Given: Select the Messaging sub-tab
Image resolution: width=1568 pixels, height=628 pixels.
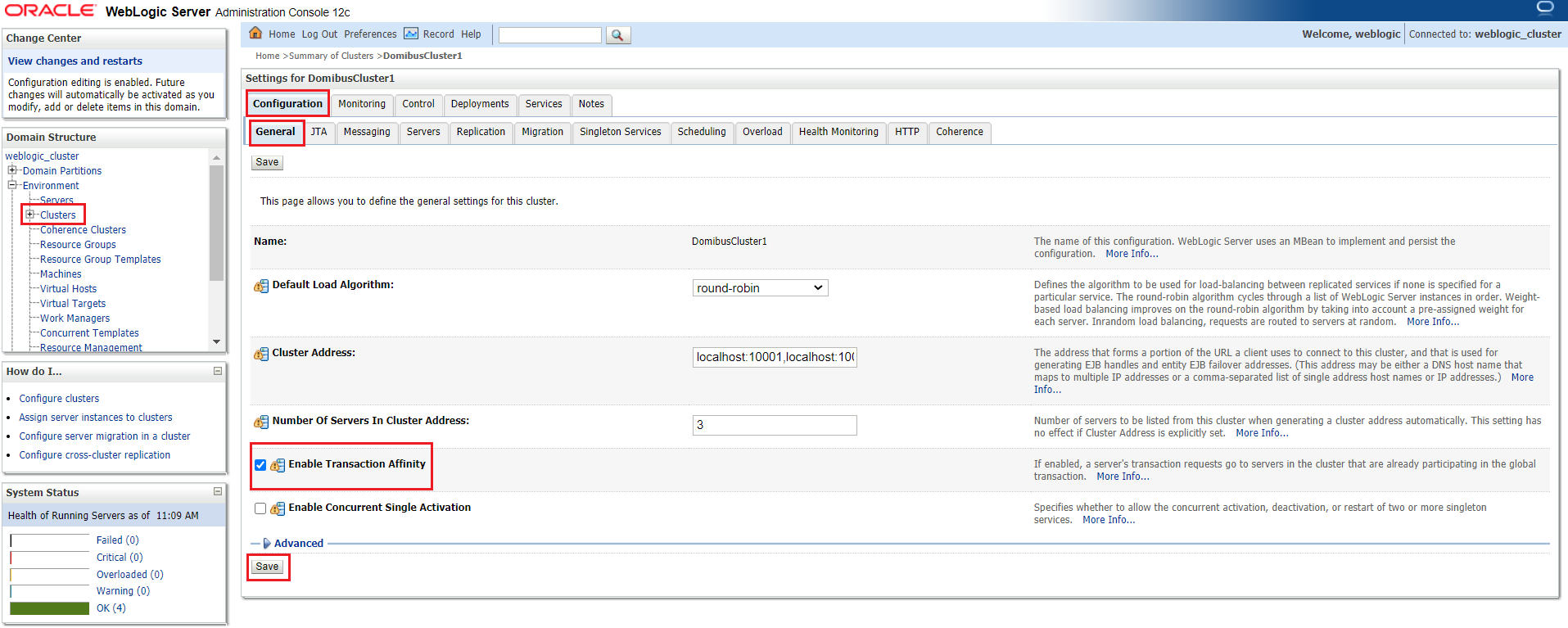Looking at the screenshot, I should (x=367, y=132).
